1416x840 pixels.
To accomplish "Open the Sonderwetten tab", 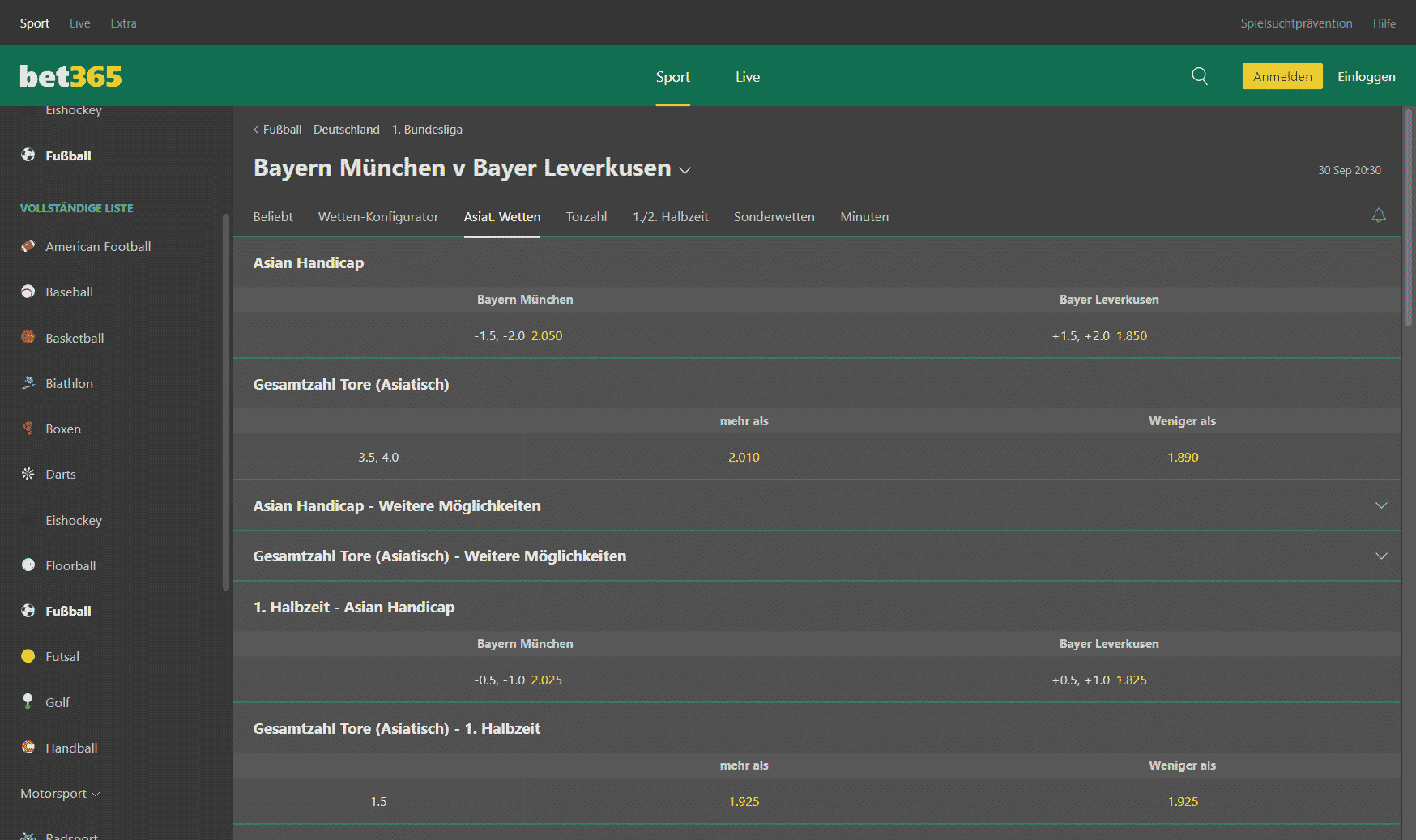I will point(774,216).
